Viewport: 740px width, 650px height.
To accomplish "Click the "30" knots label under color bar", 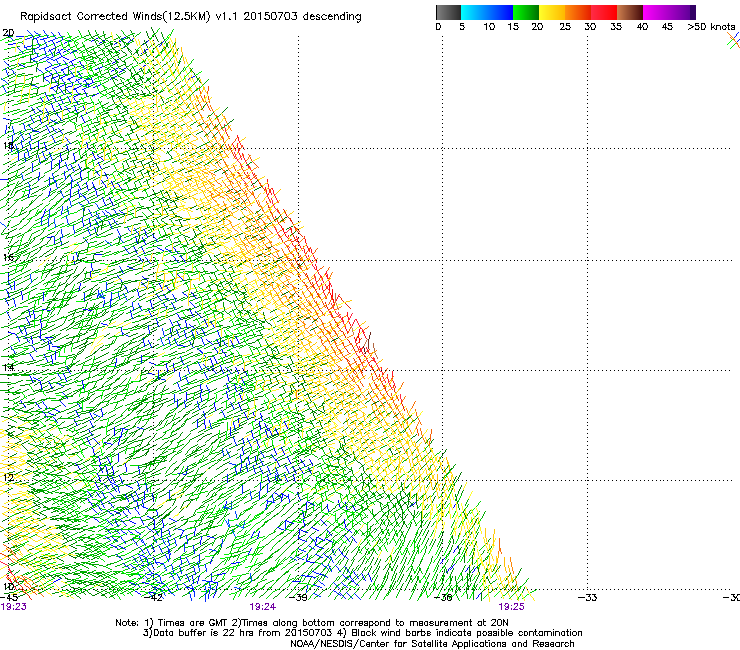I will tap(590, 27).
